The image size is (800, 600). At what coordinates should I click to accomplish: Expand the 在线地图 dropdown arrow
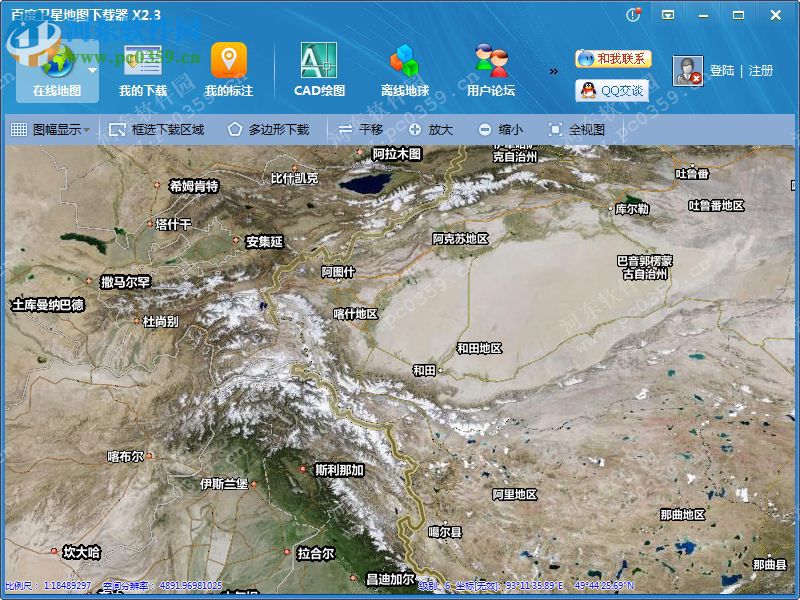click(x=92, y=70)
